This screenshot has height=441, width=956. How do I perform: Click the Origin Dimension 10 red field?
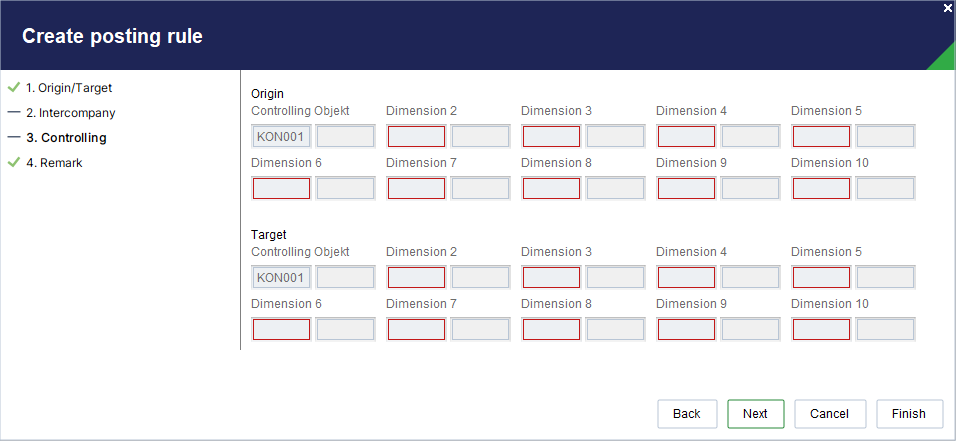point(821,188)
